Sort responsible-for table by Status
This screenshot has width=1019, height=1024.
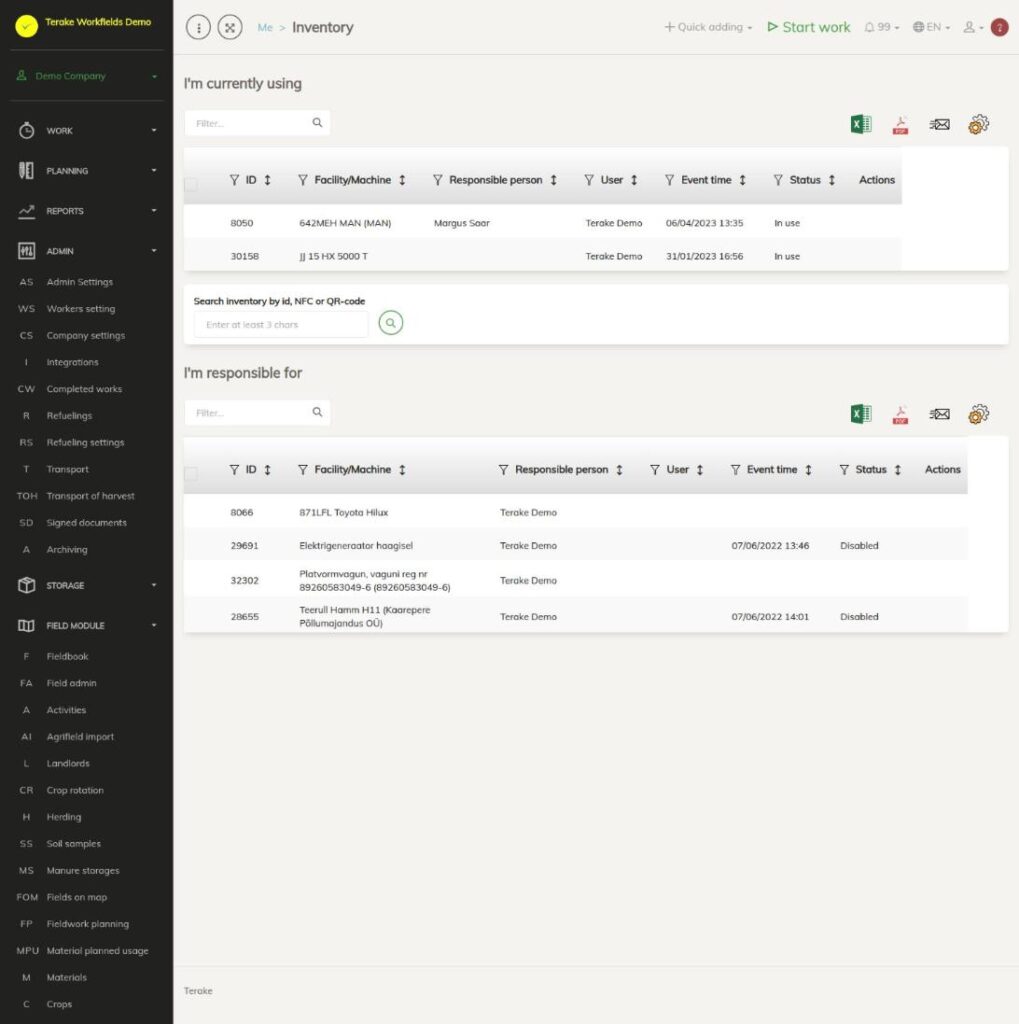point(898,470)
